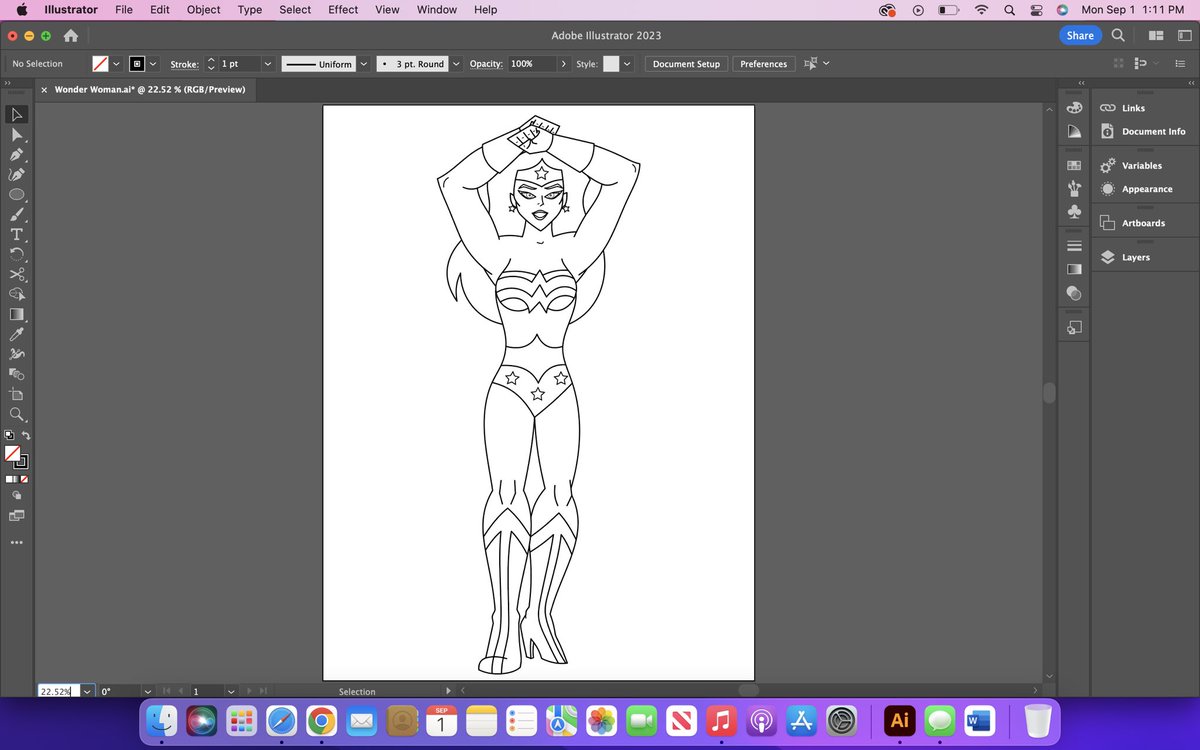Expand opacity slider arrow
1200x750 pixels.
[564, 64]
